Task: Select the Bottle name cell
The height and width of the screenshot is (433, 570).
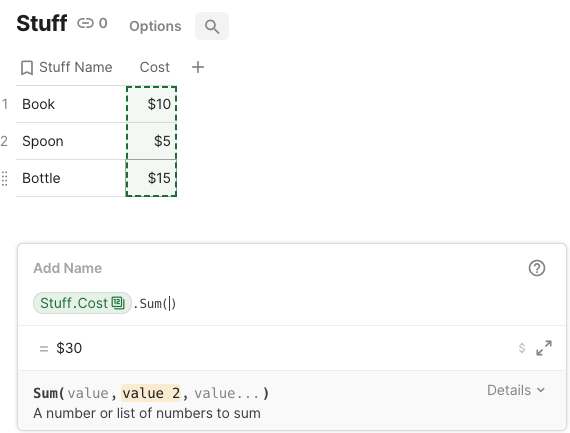Action: (x=71, y=178)
